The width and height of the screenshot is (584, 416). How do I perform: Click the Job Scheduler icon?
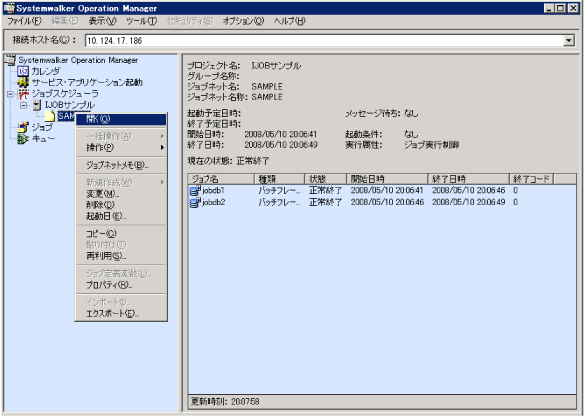23,93
